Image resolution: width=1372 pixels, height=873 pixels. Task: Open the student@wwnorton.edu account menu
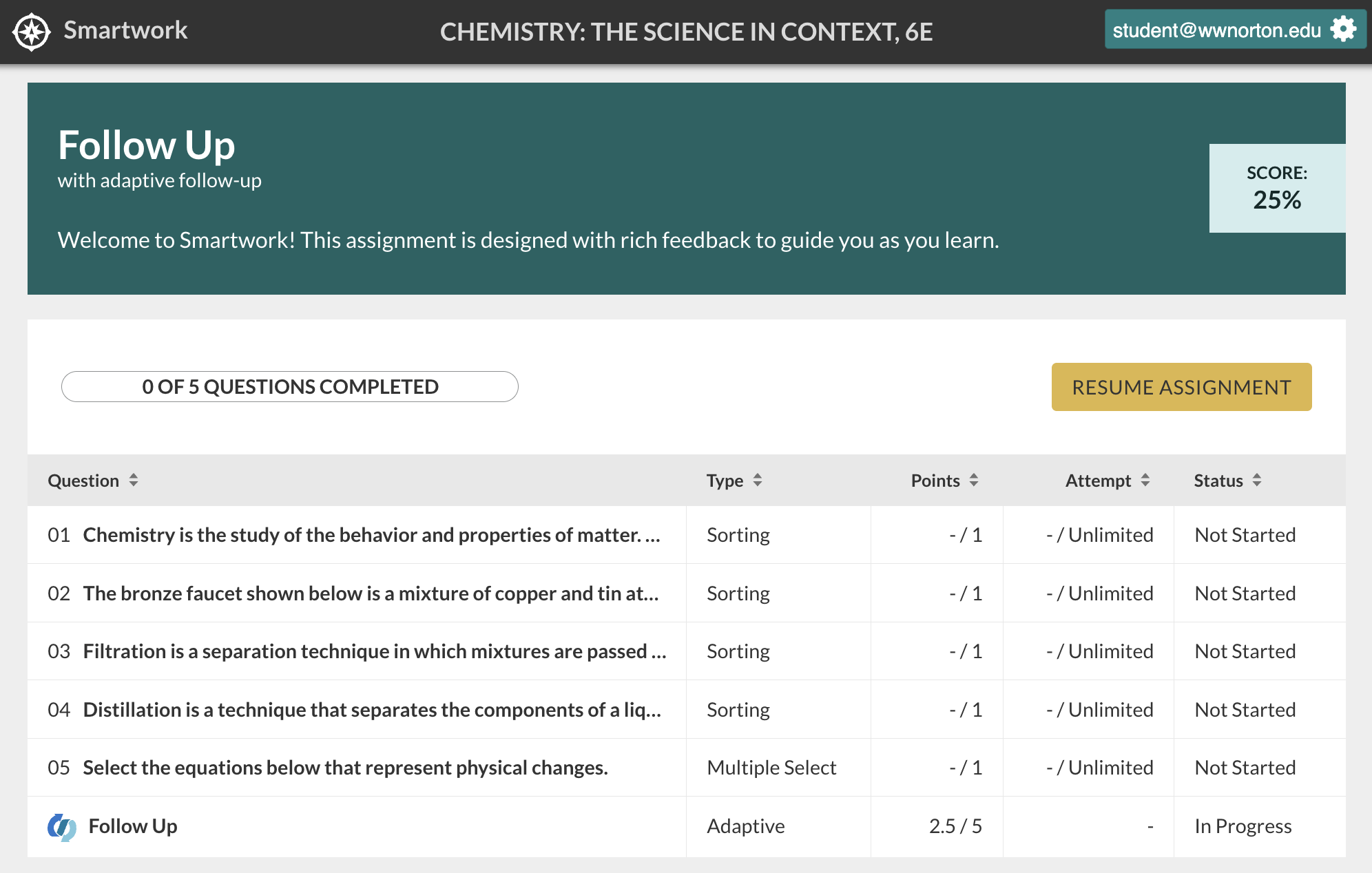pos(1216,30)
